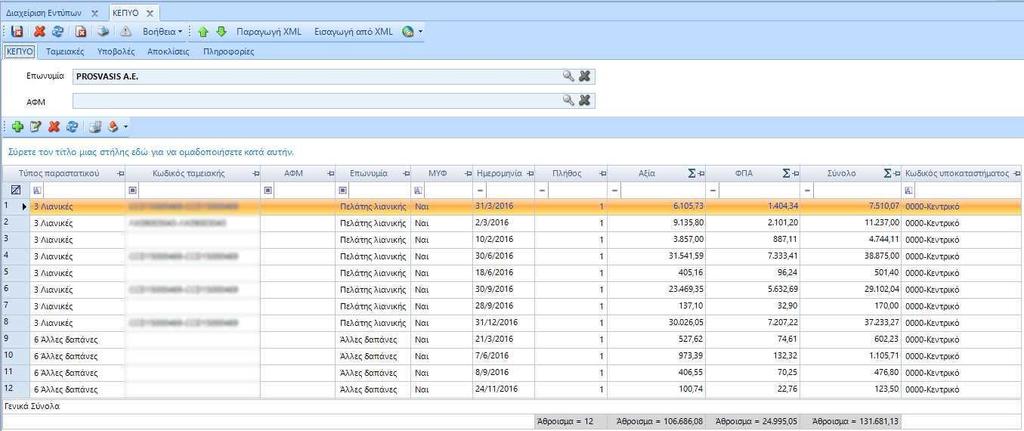
Task: Switch to the Διαχείριση Εντύπων tab
Action: 44,12
